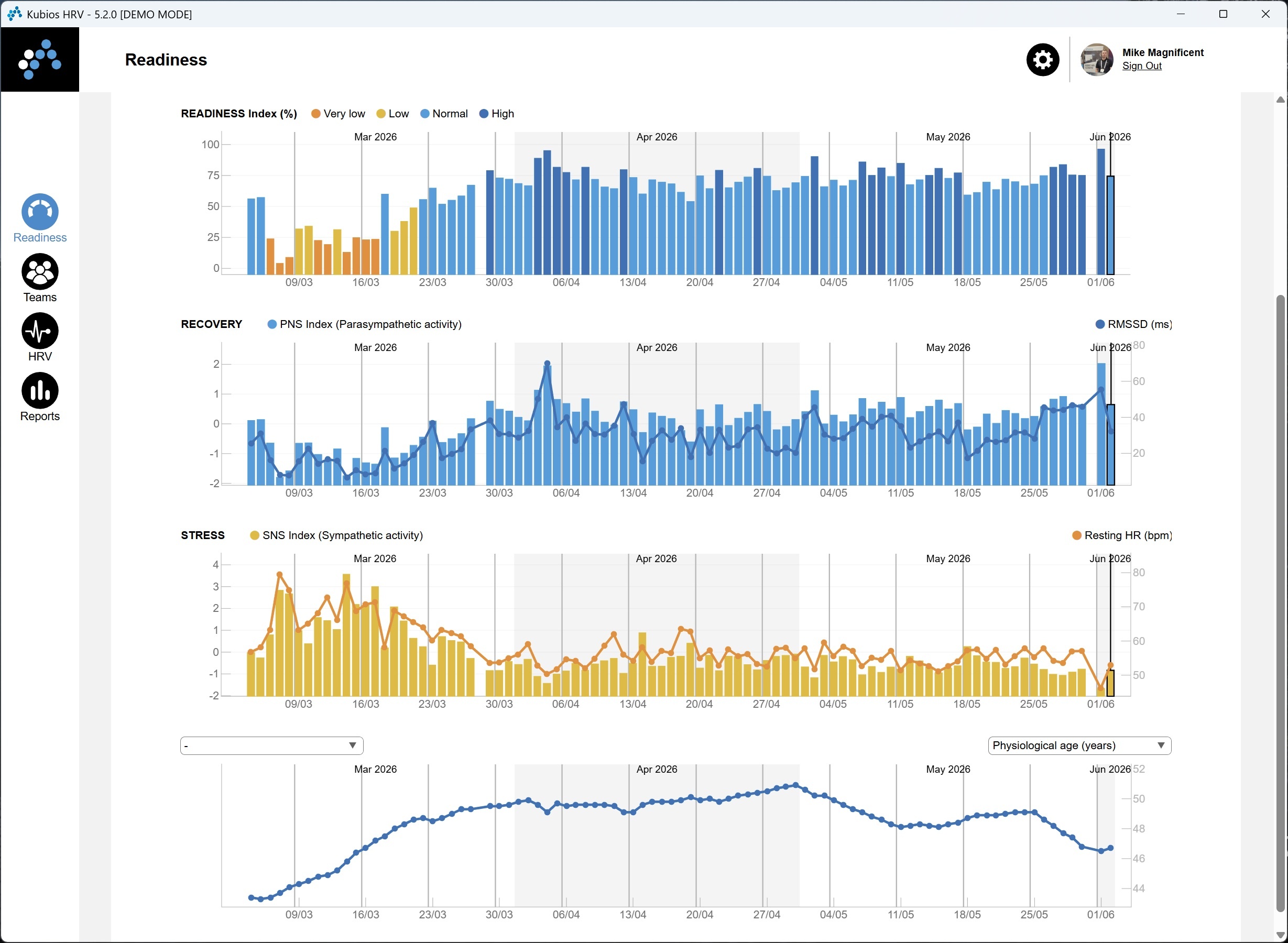The width and height of the screenshot is (1288, 943).
Task: Open settings via the gear icon
Action: pos(1042,60)
